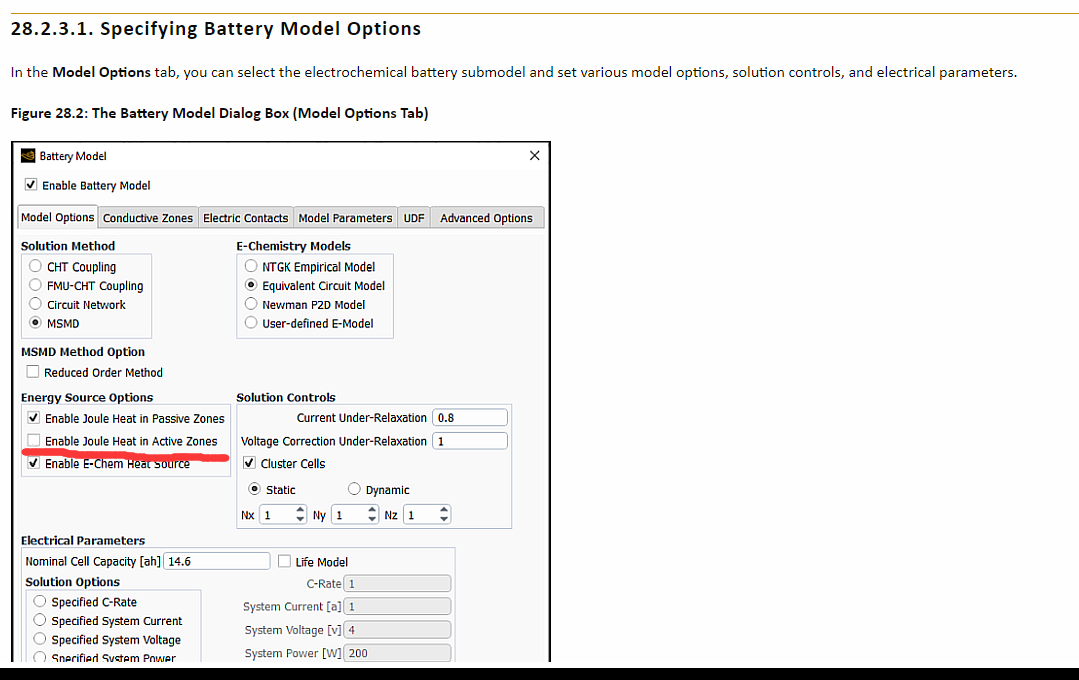This screenshot has width=1079, height=680.
Task: Click the Nominal Cell Capacity input field
Action: click(x=217, y=561)
